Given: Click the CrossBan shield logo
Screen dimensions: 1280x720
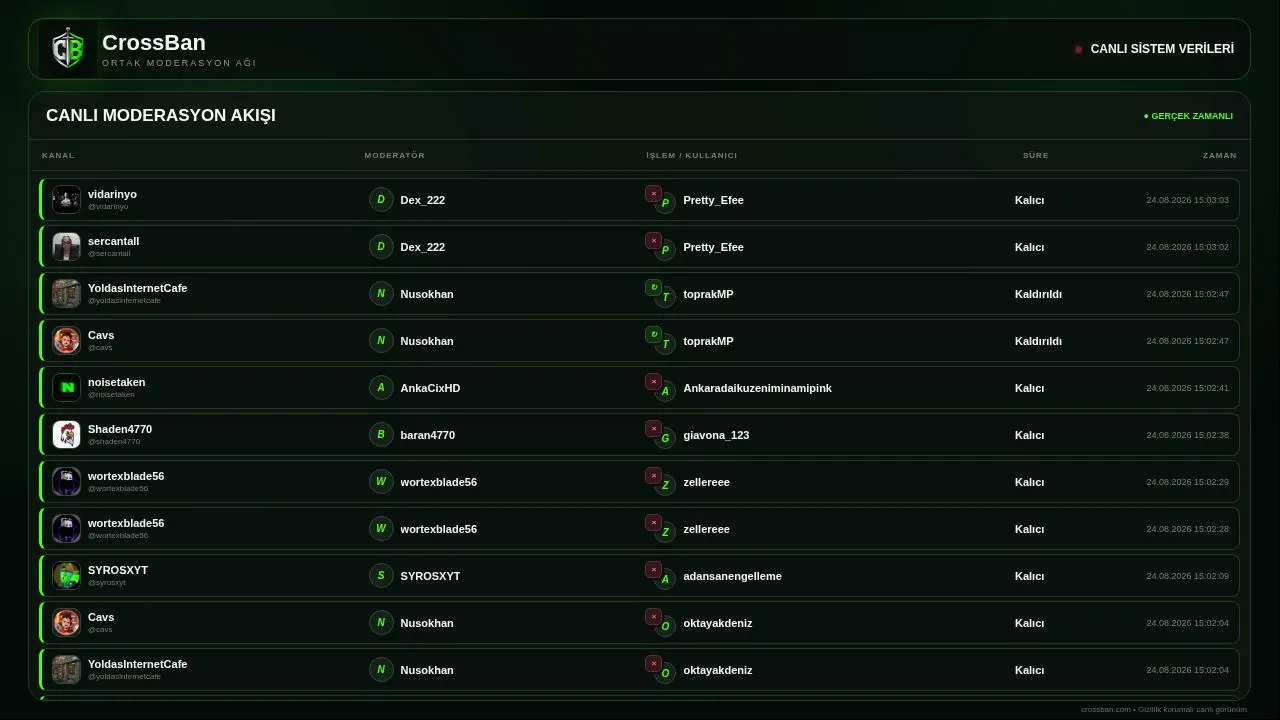Looking at the screenshot, I should point(68,49).
